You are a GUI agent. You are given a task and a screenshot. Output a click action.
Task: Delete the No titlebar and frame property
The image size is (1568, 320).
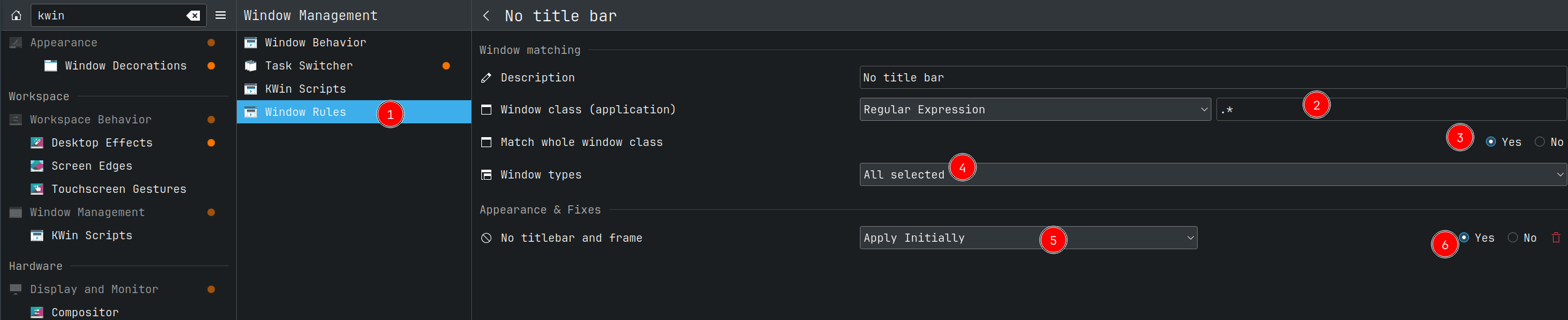[x=1556, y=238]
